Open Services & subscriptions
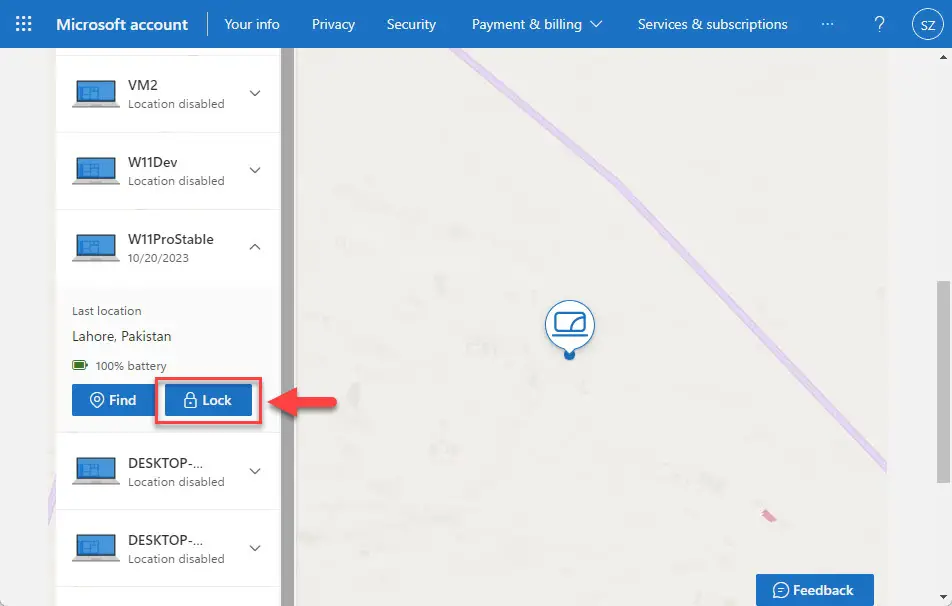The image size is (952, 606). click(x=712, y=24)
